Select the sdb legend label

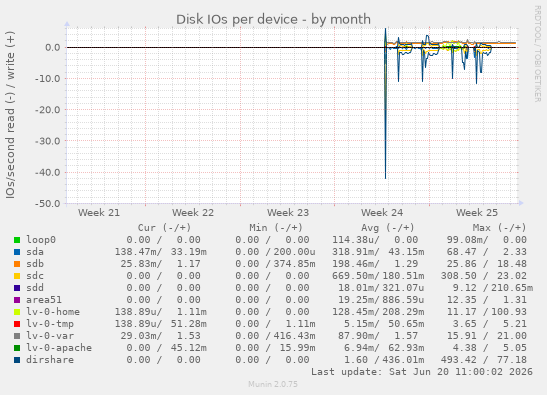point(35,264)
